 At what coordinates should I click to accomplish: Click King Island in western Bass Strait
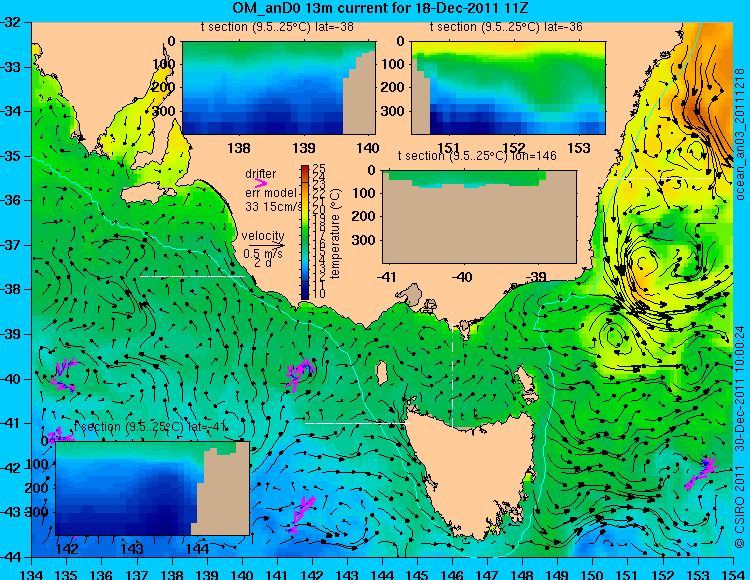point(381,373)
